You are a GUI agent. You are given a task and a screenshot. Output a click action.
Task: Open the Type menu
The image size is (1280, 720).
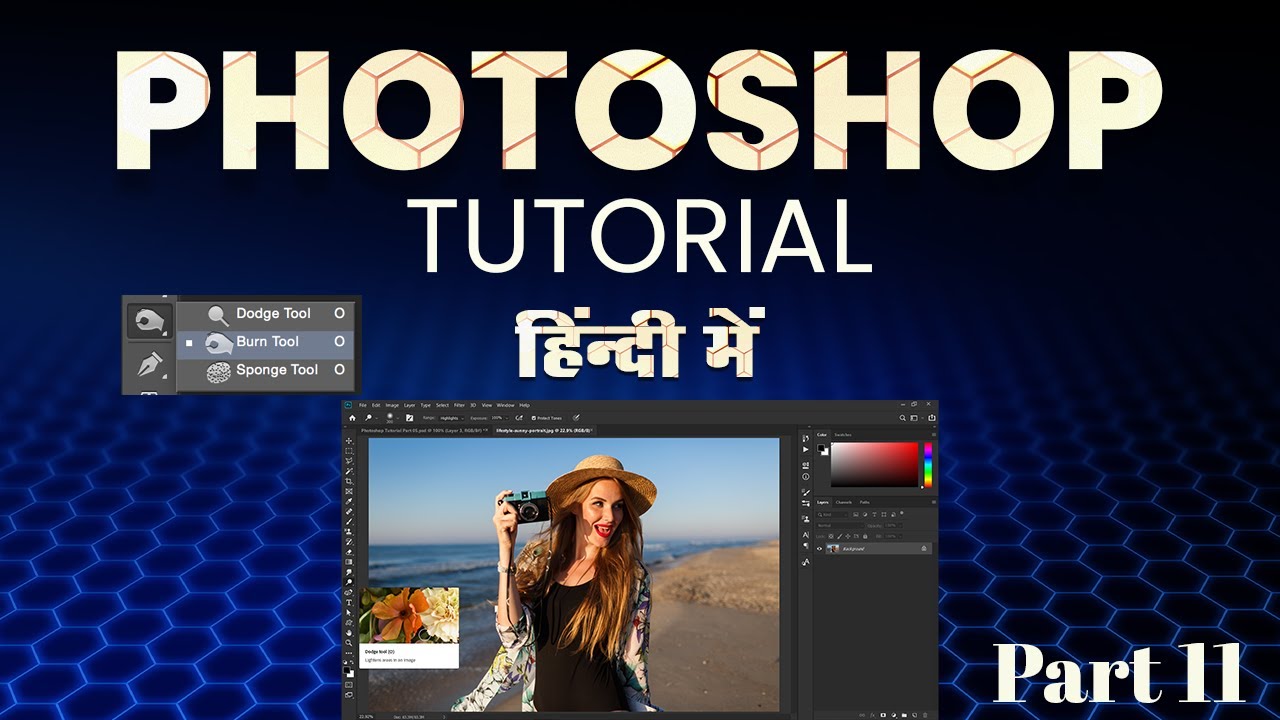[x=425, y=405]
